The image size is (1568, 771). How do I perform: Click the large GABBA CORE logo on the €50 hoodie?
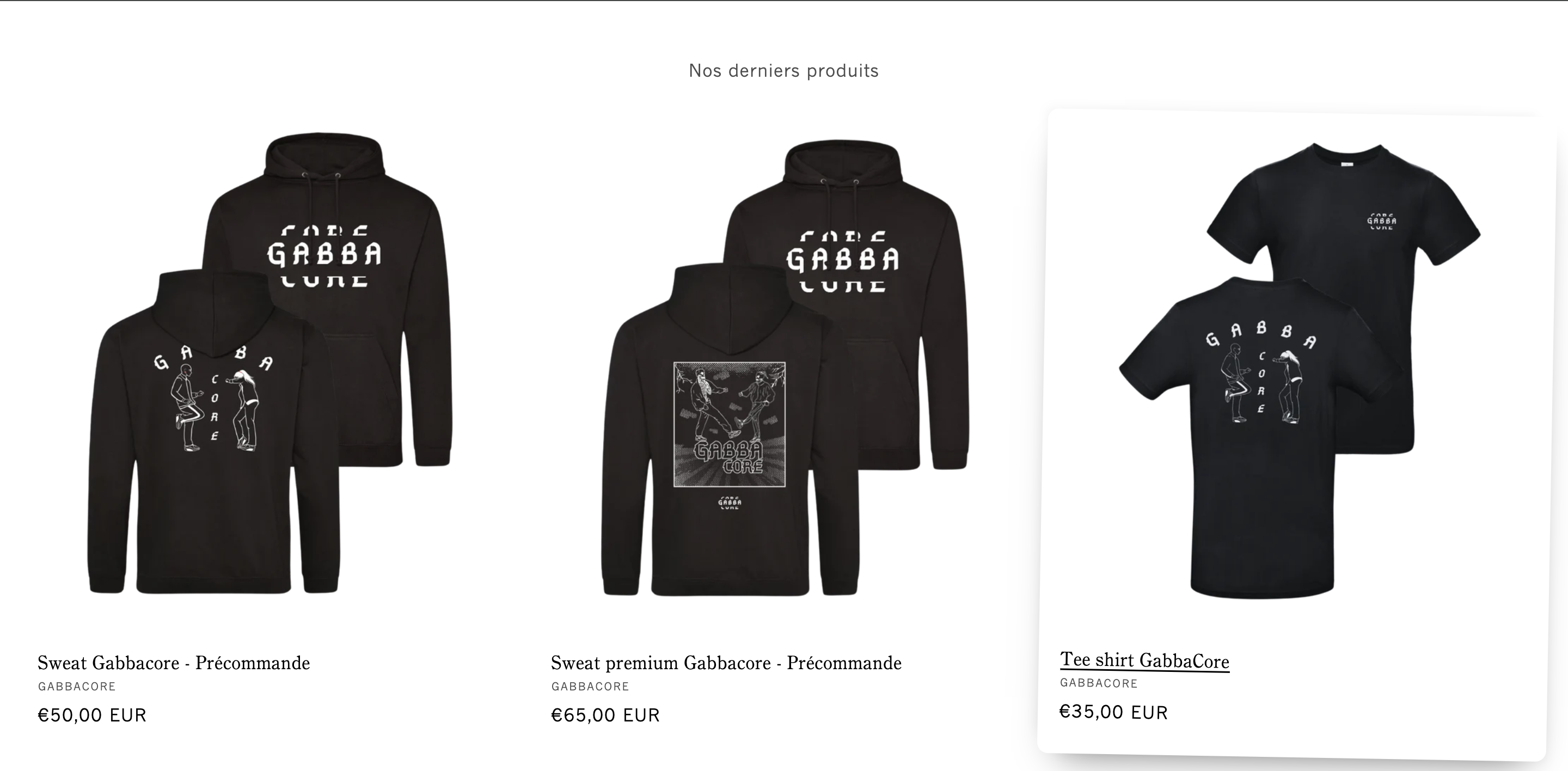[324, 255]
